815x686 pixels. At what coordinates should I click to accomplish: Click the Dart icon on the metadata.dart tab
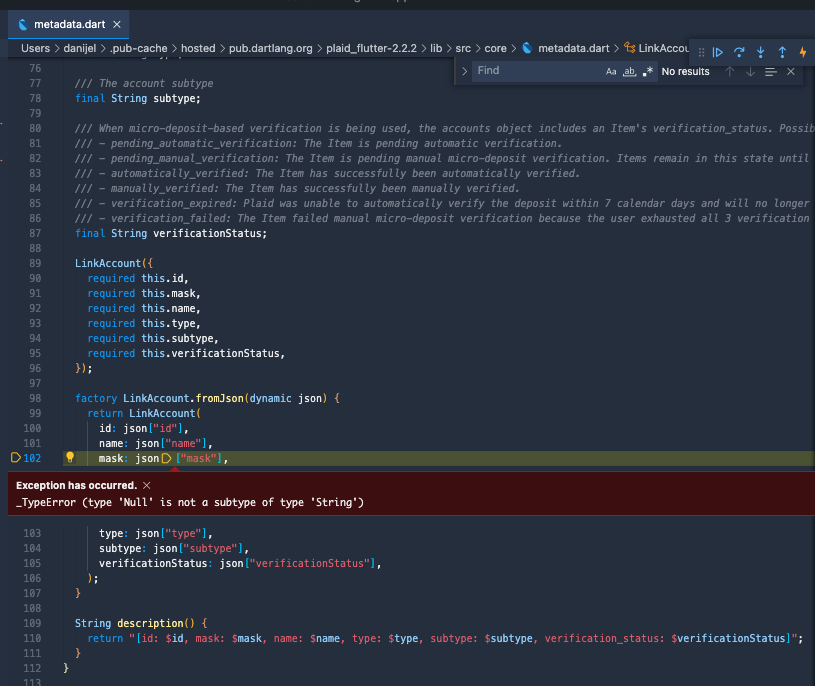tap(23, 24)
